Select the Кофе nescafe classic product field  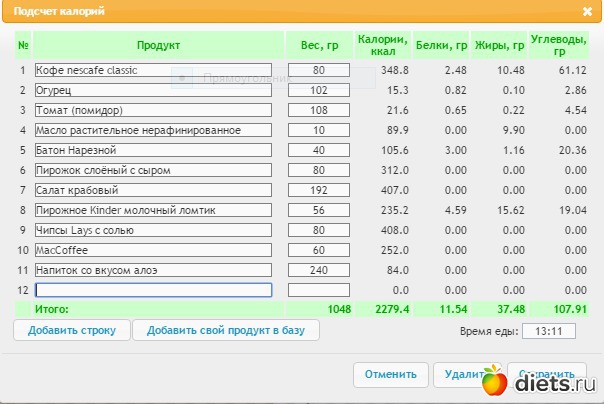point(153,70)
